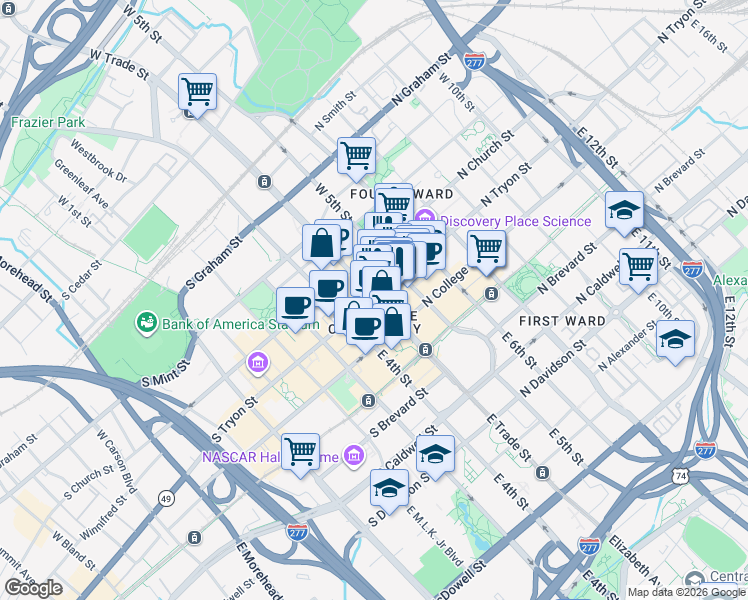Open the Google logo link

(x=34, y=588)
